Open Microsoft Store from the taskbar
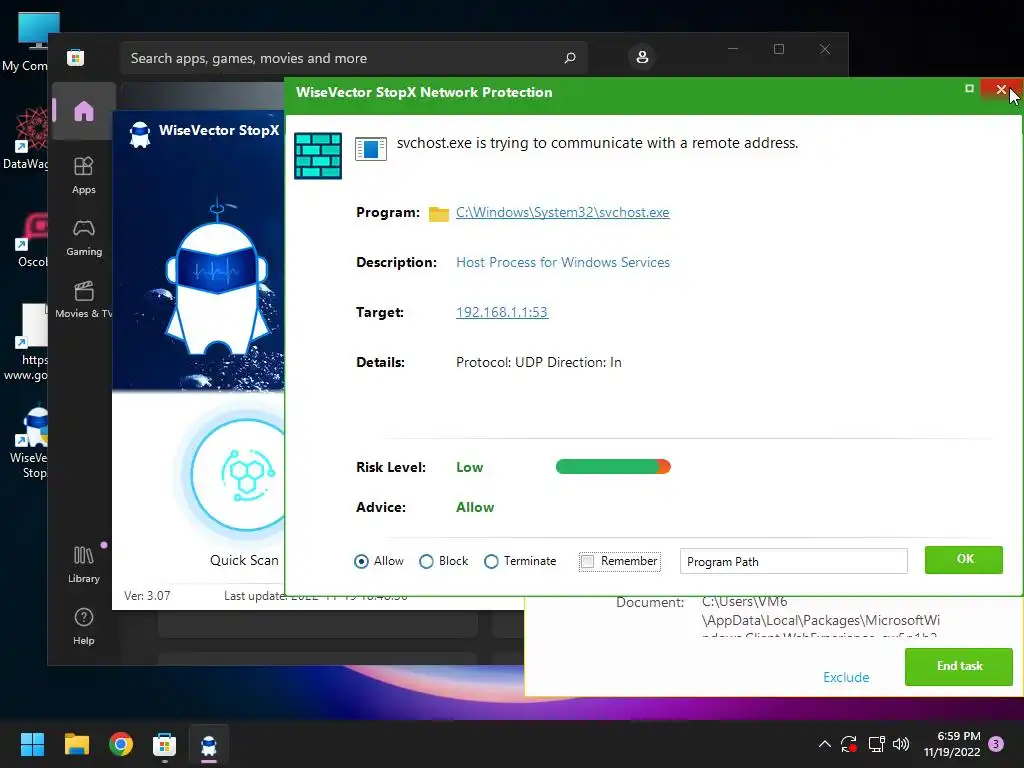Viewport: 1024px width, 768px height. coord(165,744)
